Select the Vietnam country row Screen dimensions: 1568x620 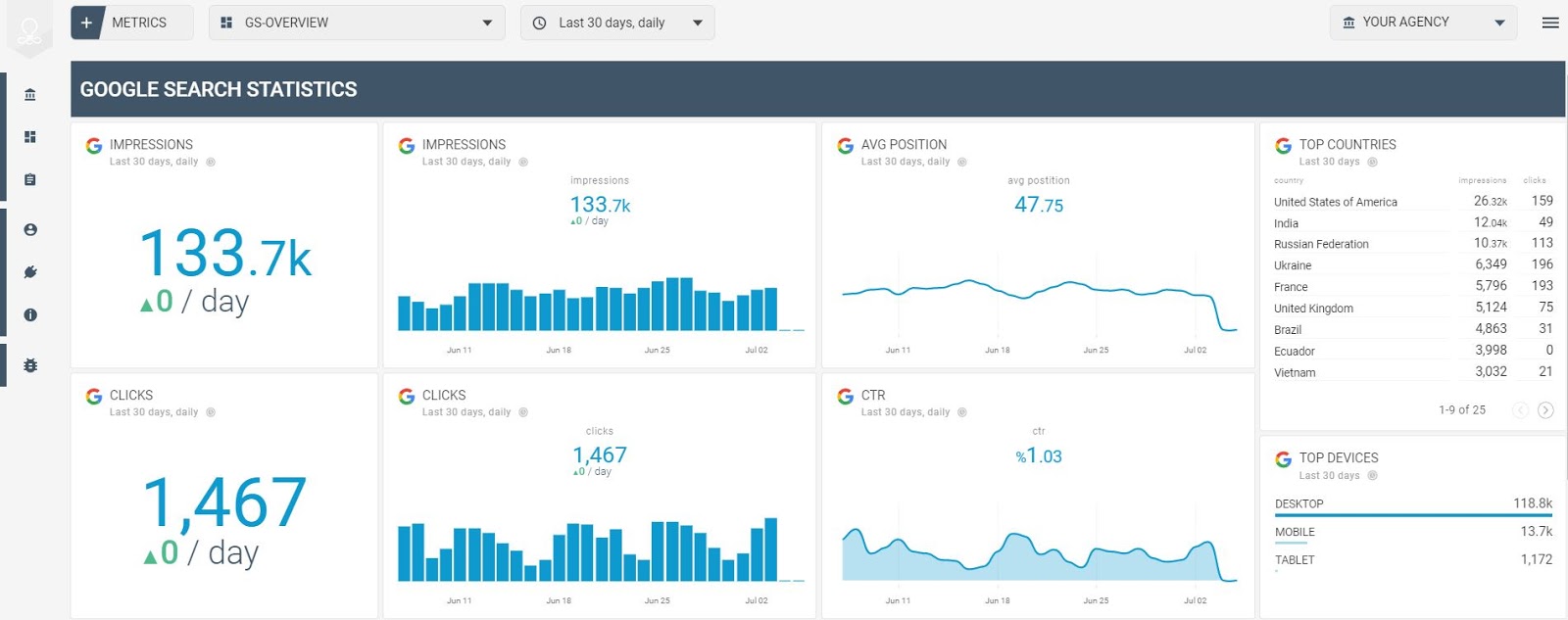click(1413, 372)
